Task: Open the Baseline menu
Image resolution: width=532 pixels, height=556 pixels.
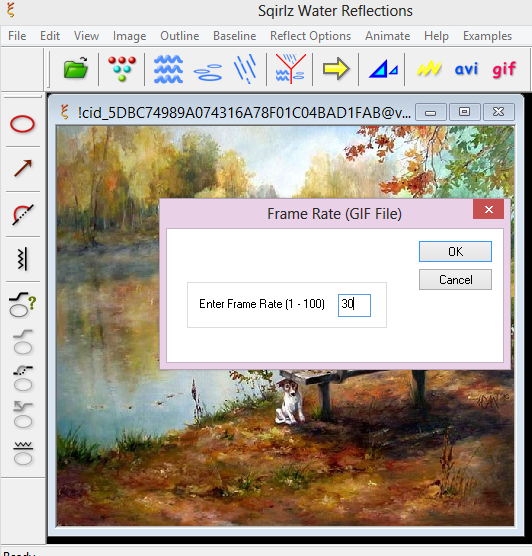Action: 234,36
